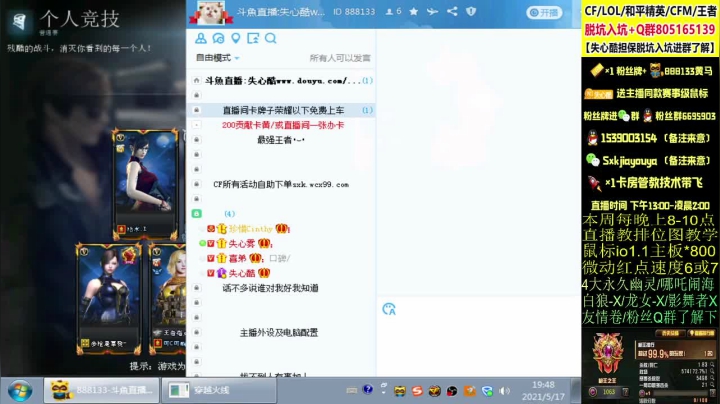
Task: Click the 个人竞技 mode logo icon
Action: click(19, 22)
